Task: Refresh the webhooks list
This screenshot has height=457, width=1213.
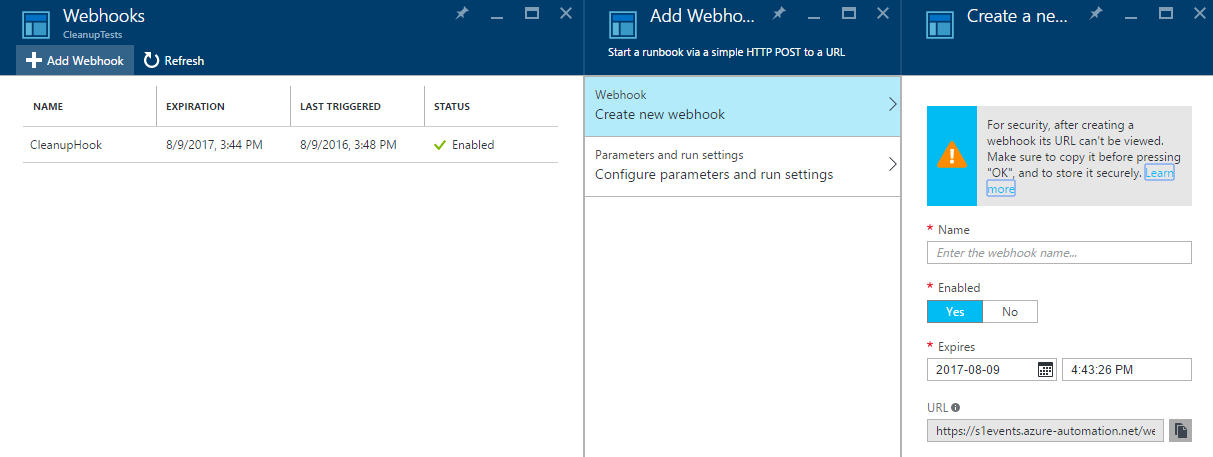Action: [174, 60]
